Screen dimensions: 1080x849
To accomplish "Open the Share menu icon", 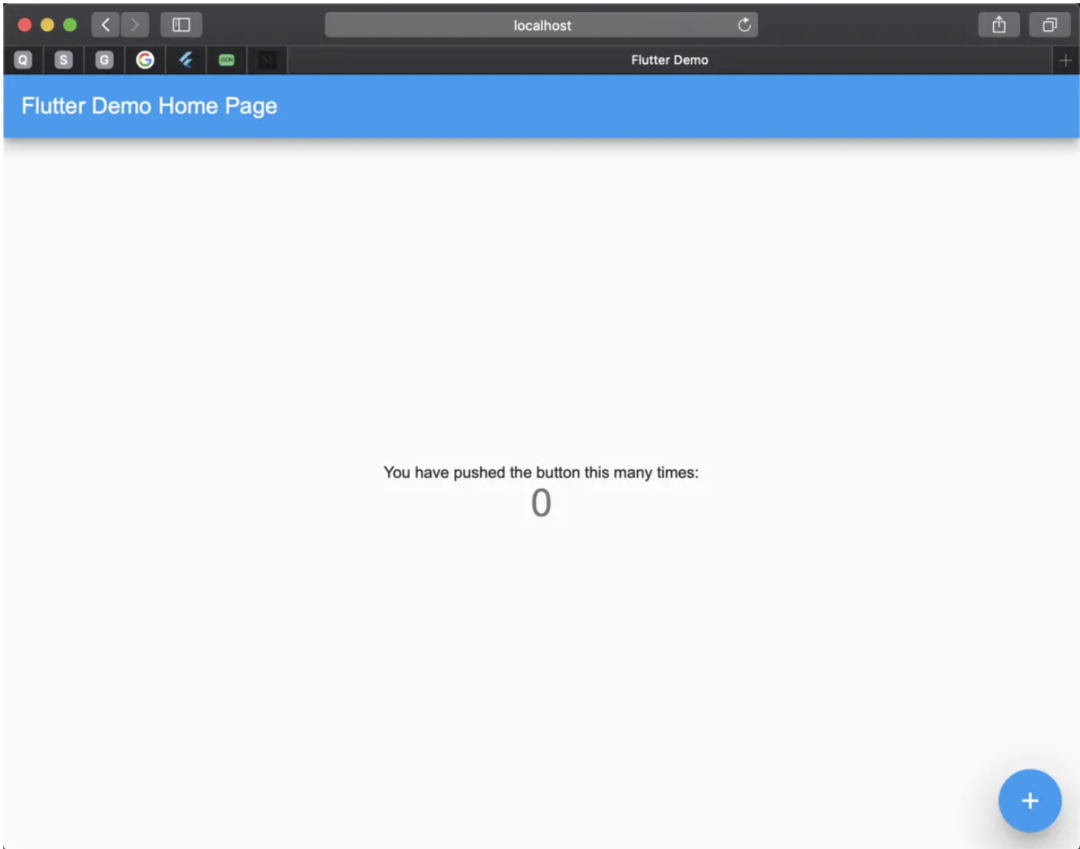I will tap(999, 25).
